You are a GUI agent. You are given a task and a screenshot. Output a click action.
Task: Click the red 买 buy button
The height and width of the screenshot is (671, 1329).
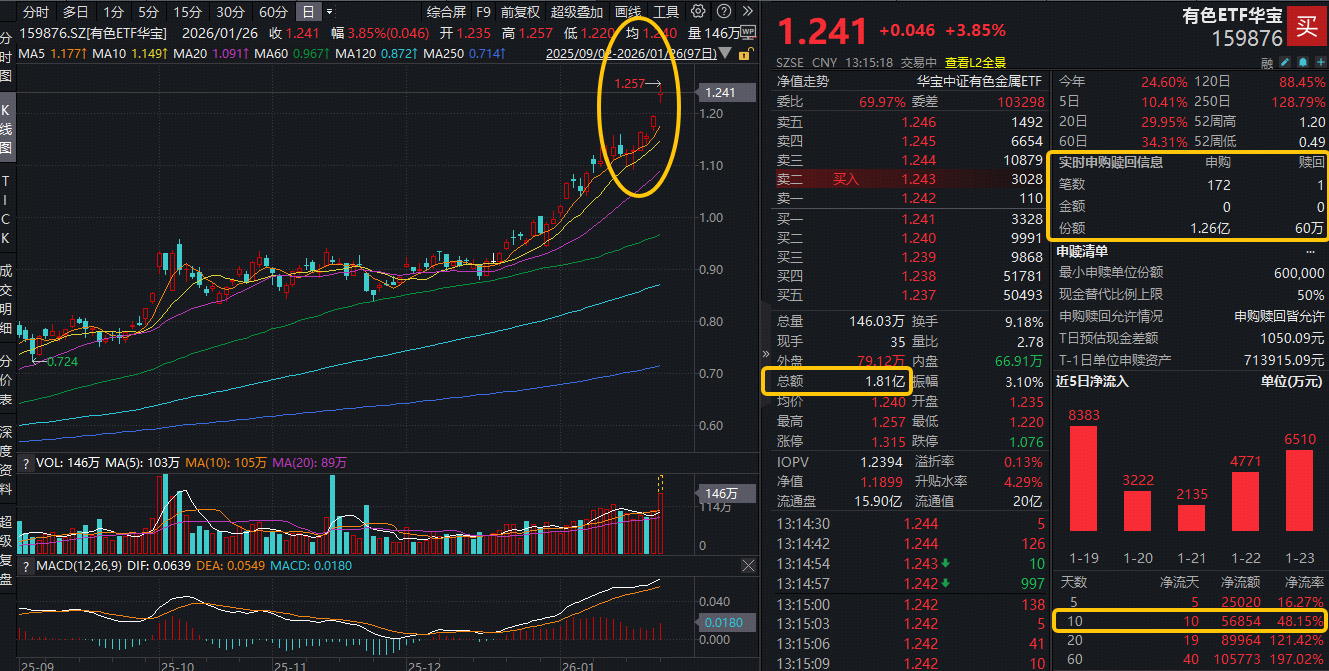[x=1307, y=27]
